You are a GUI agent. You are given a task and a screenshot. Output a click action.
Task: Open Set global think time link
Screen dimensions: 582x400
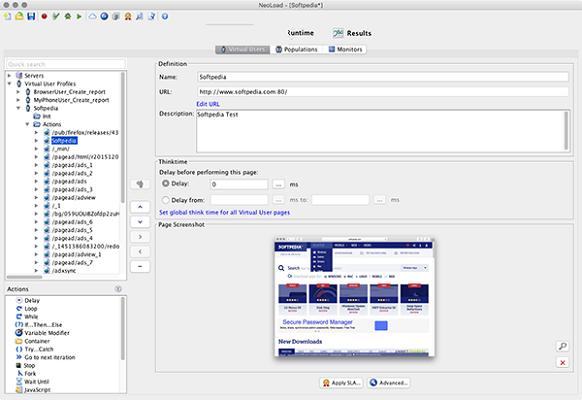(x=225, y=213)
